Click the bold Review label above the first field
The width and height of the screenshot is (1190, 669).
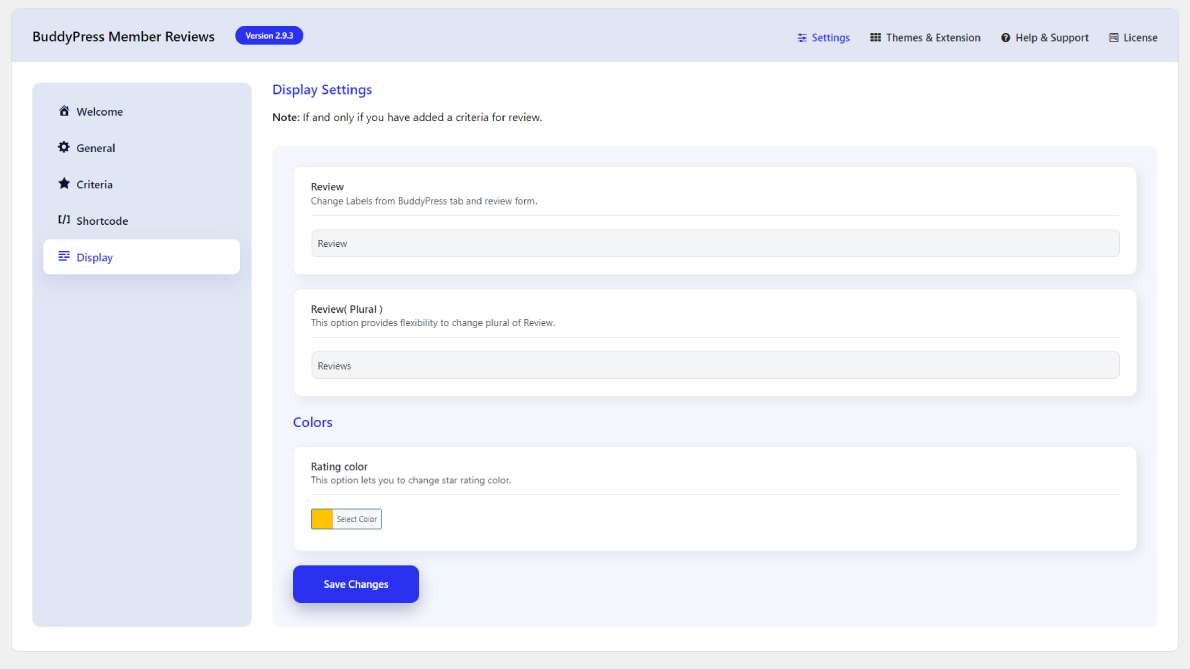327,187
